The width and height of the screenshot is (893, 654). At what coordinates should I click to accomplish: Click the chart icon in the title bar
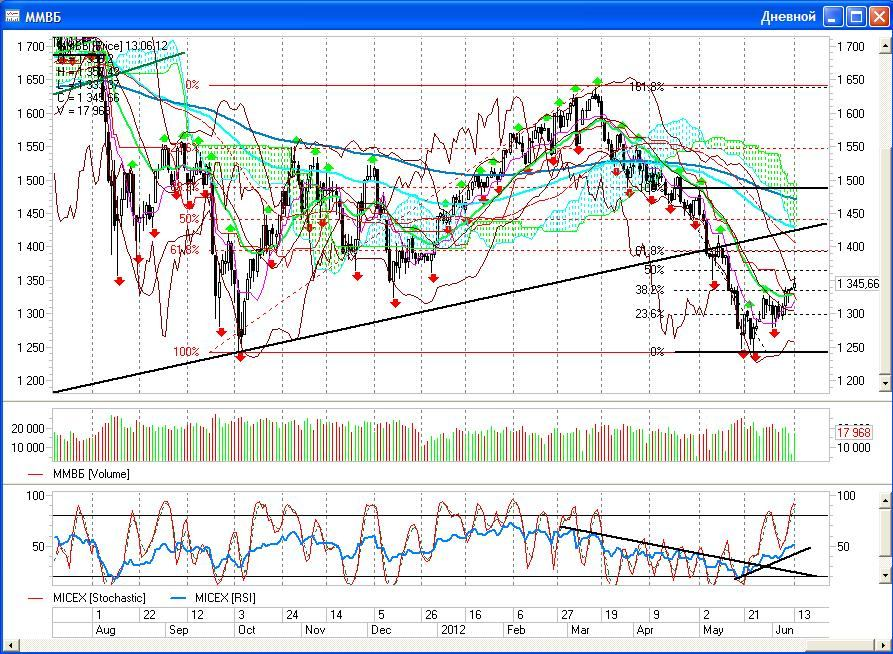pyautogui.click(x=12, y=15)
